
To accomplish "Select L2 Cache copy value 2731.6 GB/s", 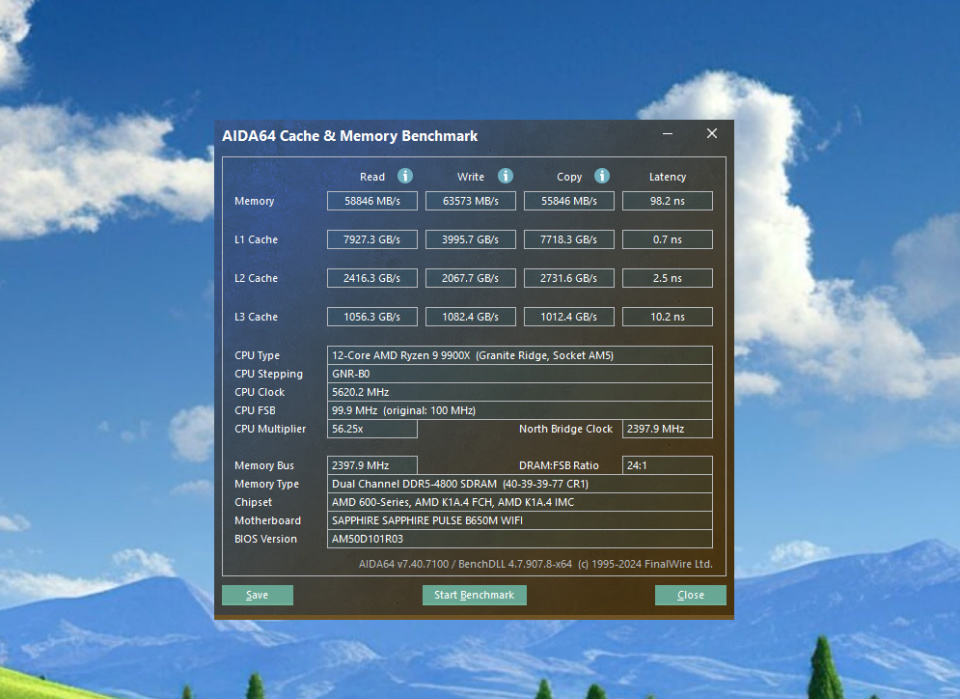I will 569,278.
